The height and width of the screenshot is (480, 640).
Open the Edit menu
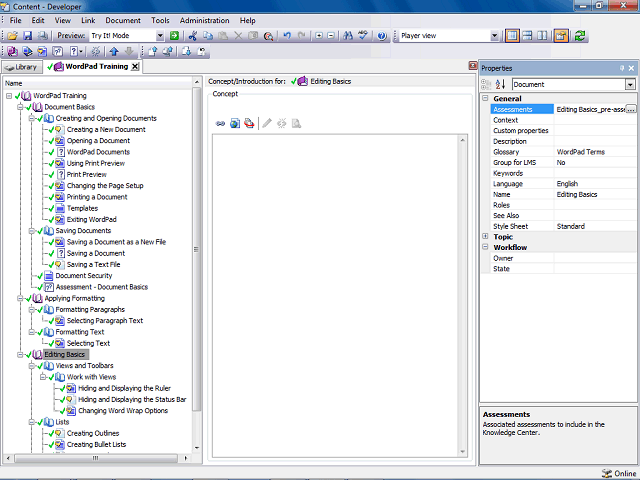tap(38, 20)
